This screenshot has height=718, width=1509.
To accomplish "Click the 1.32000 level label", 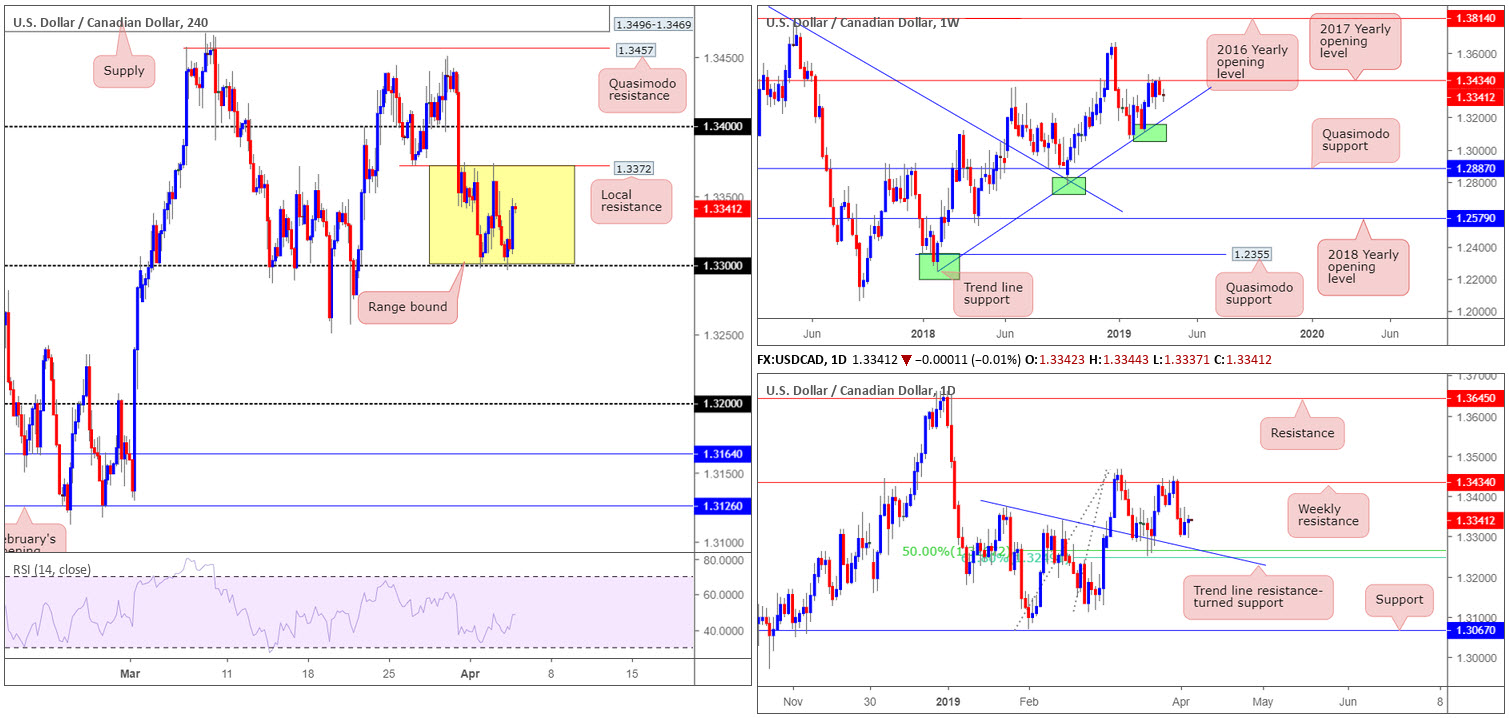I will coord(720,404).
